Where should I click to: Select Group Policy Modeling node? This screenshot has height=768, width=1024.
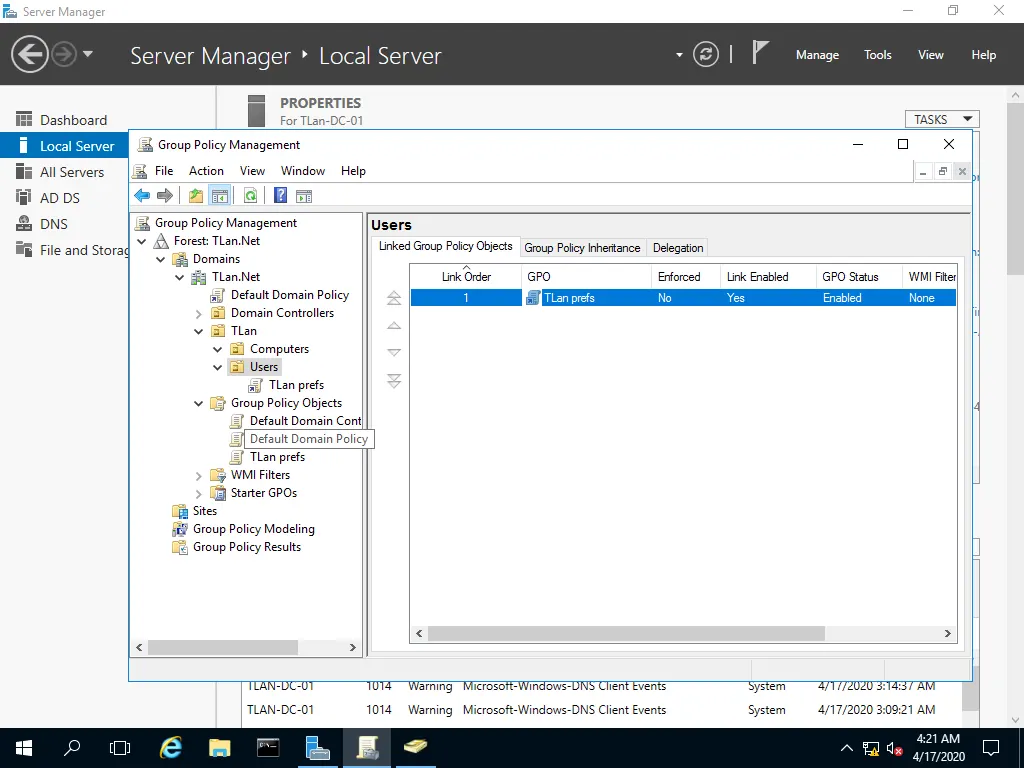(x=253, y=529)
